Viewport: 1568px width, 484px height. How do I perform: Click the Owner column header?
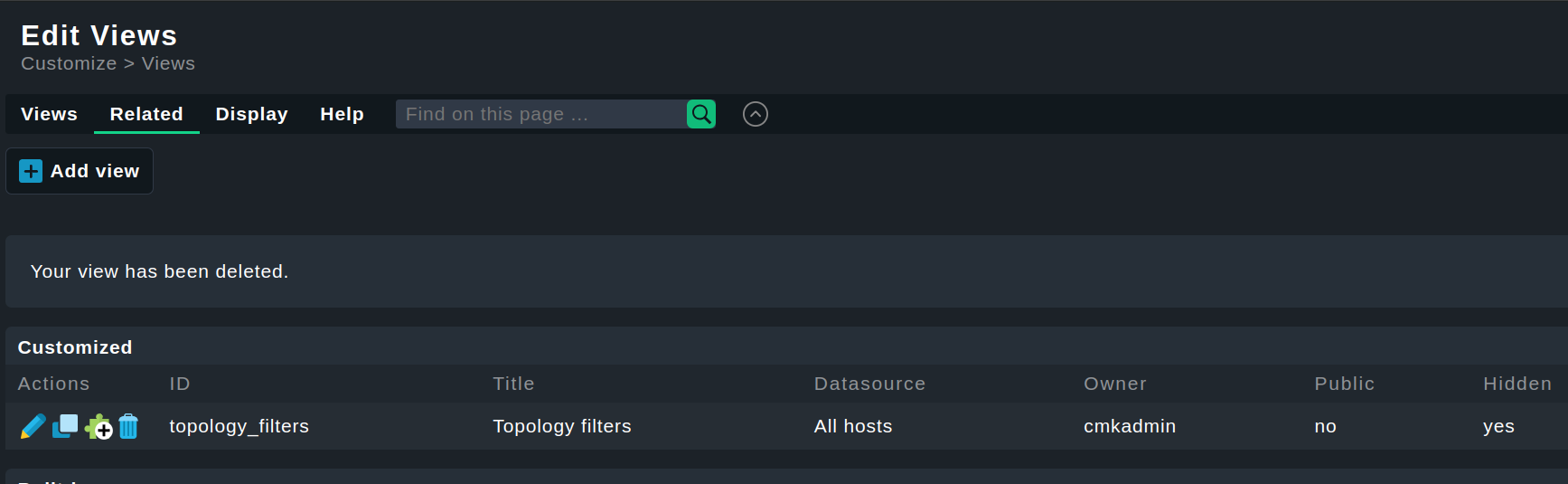coord(1114,384)
